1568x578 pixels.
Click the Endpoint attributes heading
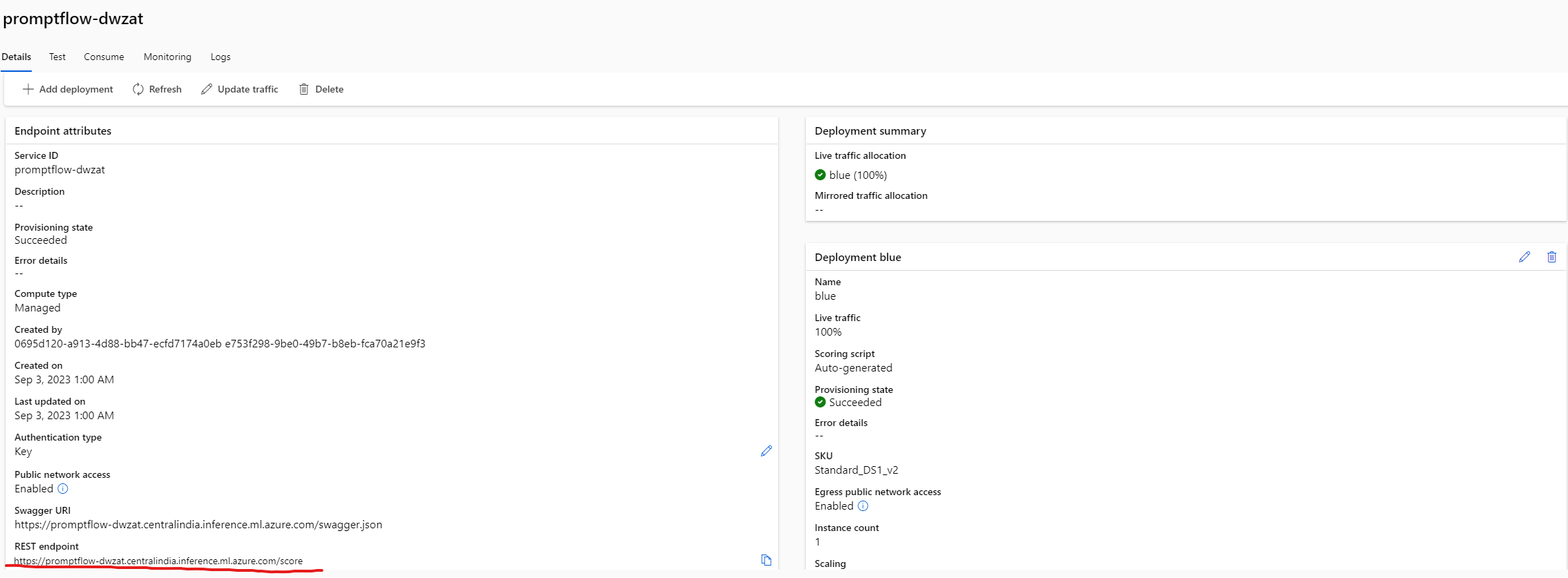click(63, 131)
